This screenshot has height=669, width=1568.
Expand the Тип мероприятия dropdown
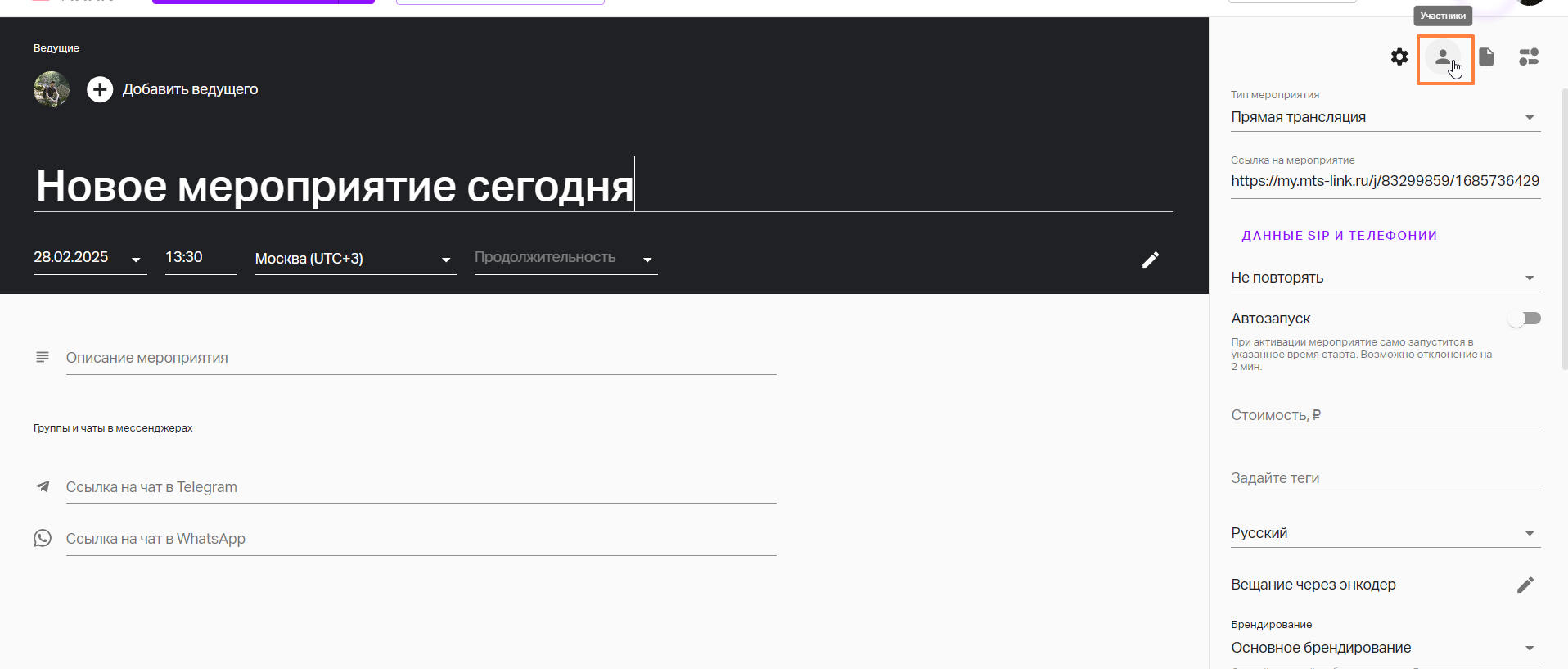[1385, 117]
